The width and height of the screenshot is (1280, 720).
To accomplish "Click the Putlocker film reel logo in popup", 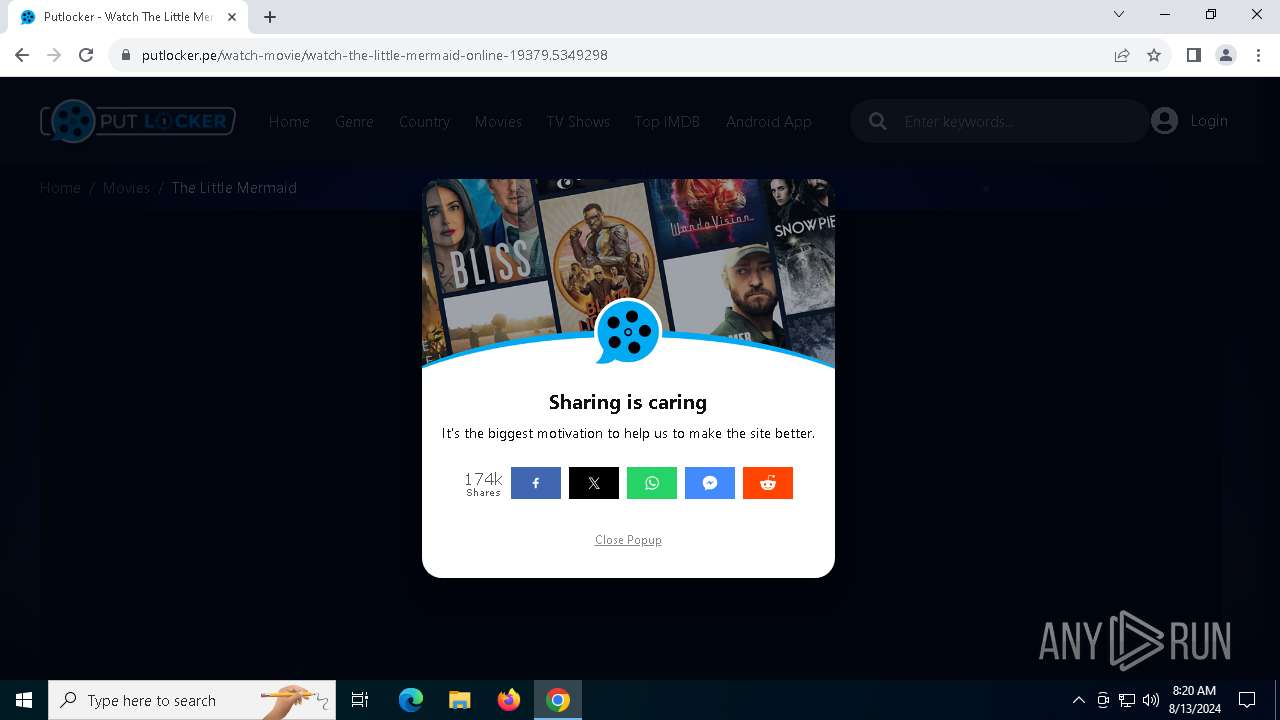I will pyautogui.click(x=628, y=332).
